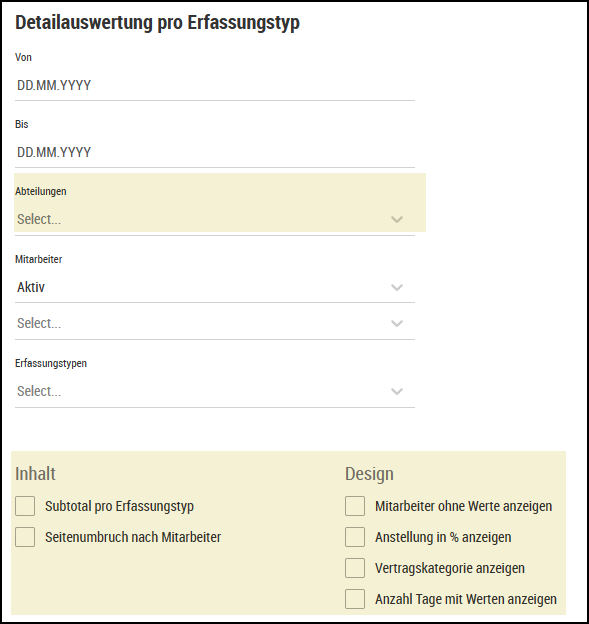Open the Mitarbeiter employee select dropdown
The height and width of the screenshot is (624, 589).
pos(215,323)
